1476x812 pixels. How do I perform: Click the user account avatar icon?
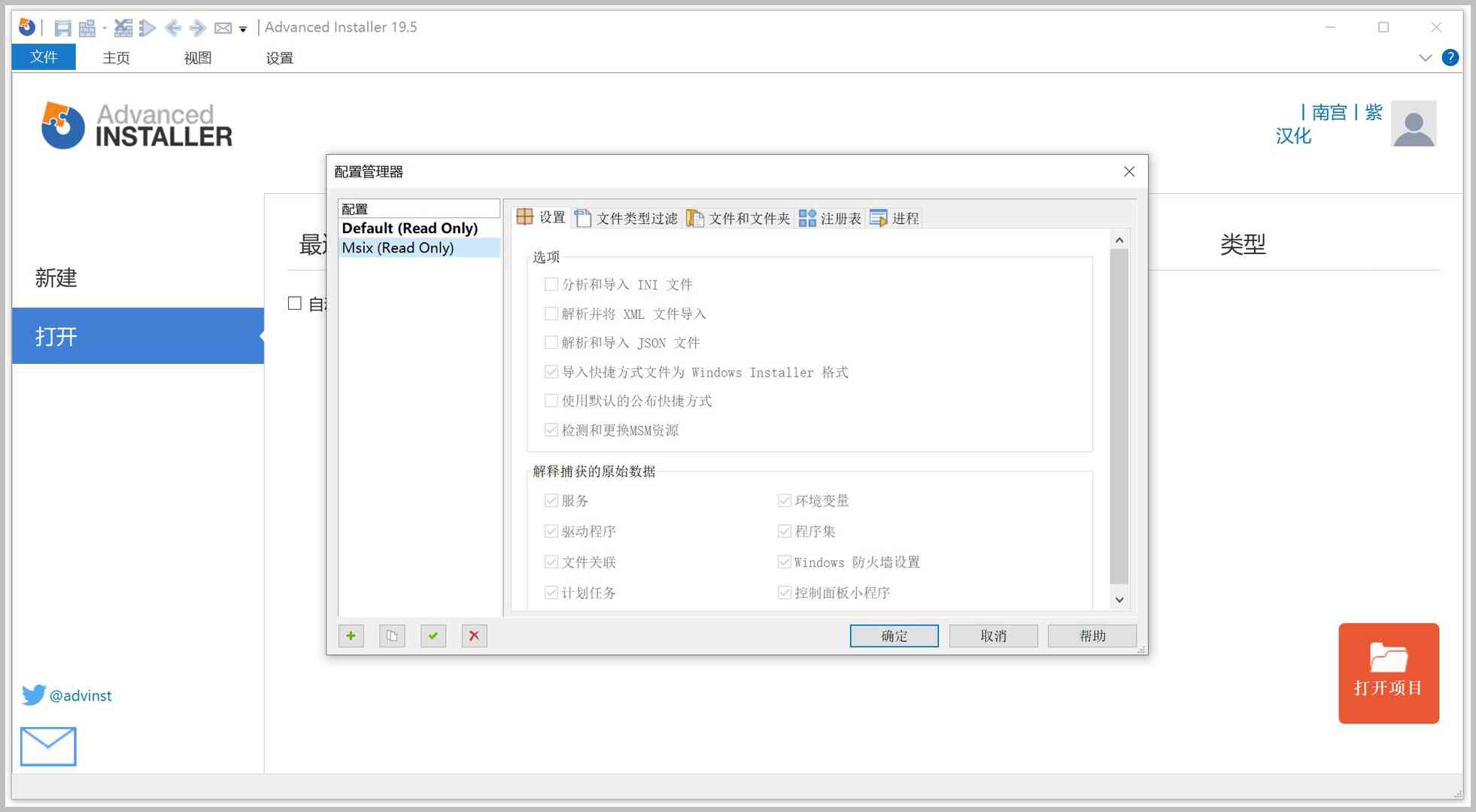click(x=1414, y=124)
